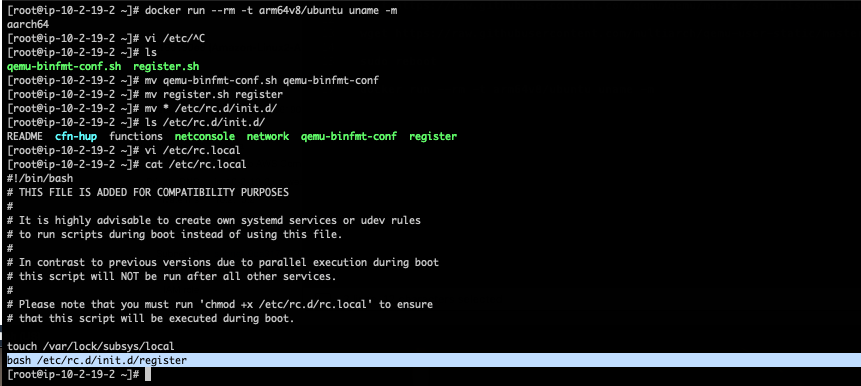Viewport: 861px width, 386px height.
Task: Click the 'vi /etc/rc.local' command
Action: click(x=193, y=150)
